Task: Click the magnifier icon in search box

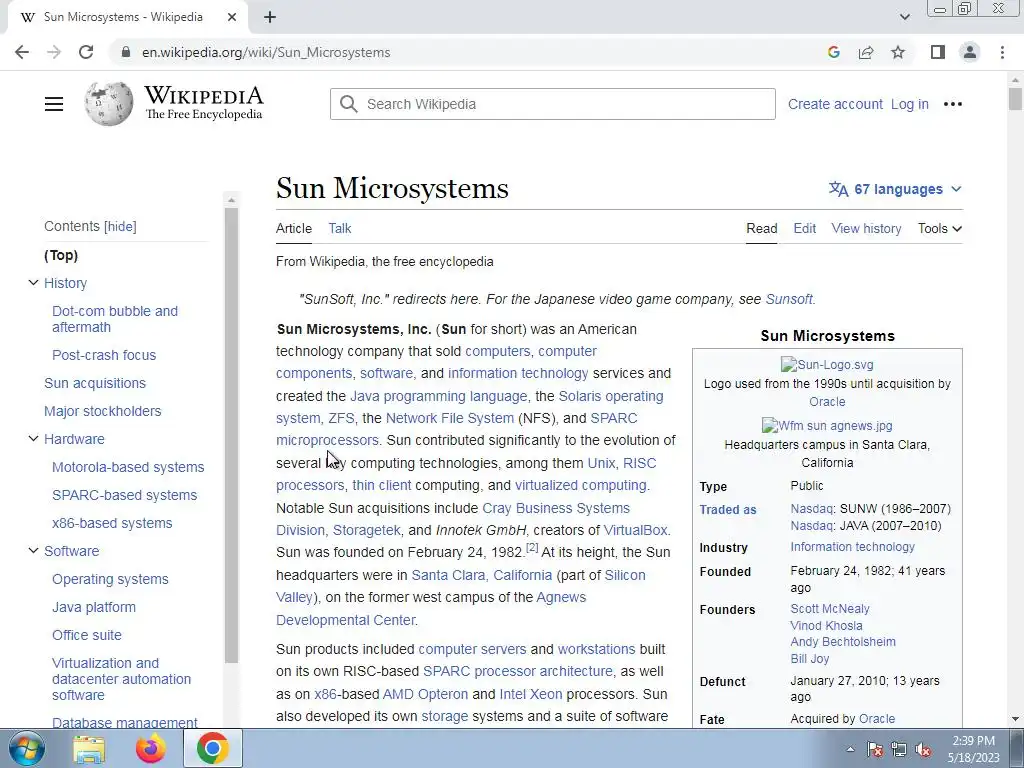Action: pos(349,104)
